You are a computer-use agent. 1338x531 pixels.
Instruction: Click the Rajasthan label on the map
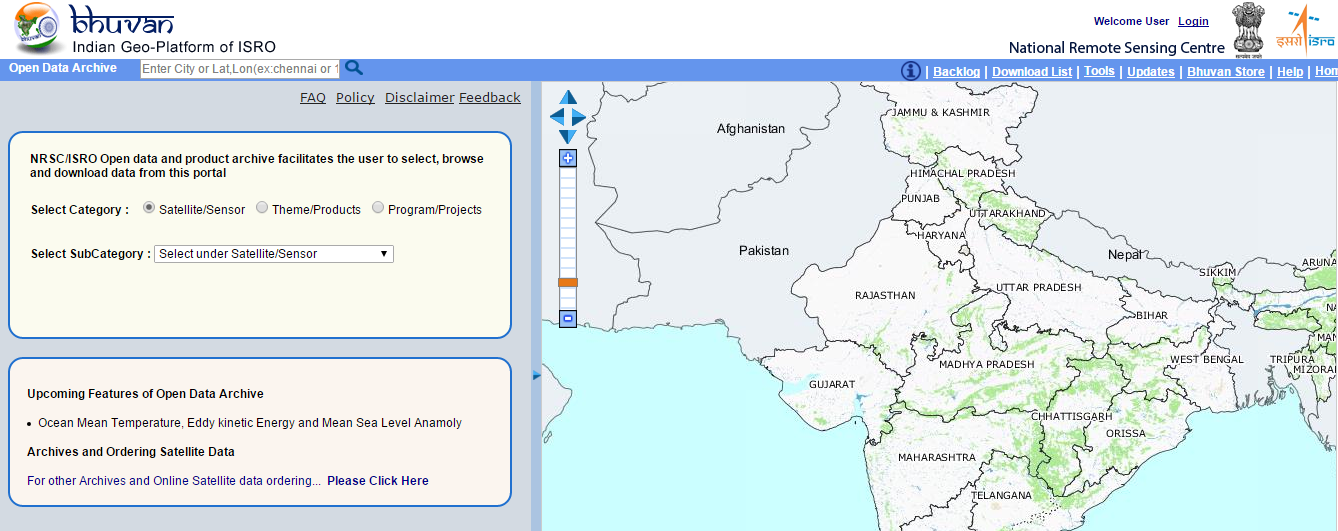click(885, 296)
